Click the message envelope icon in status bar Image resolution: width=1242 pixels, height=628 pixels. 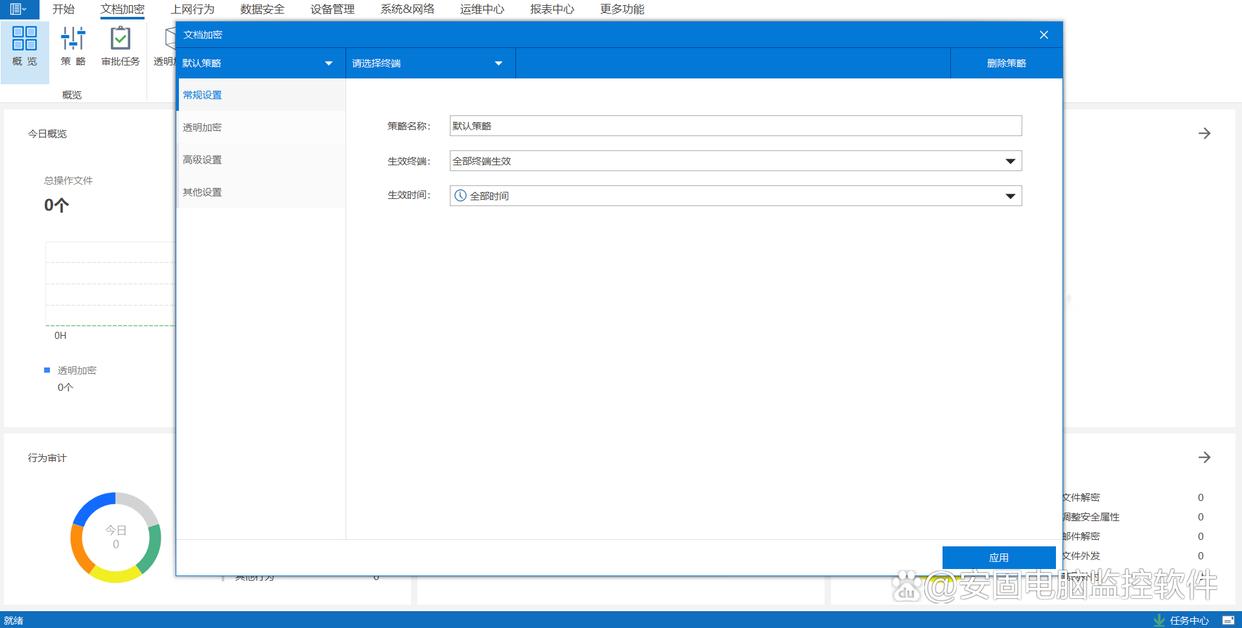(1228, 620)
